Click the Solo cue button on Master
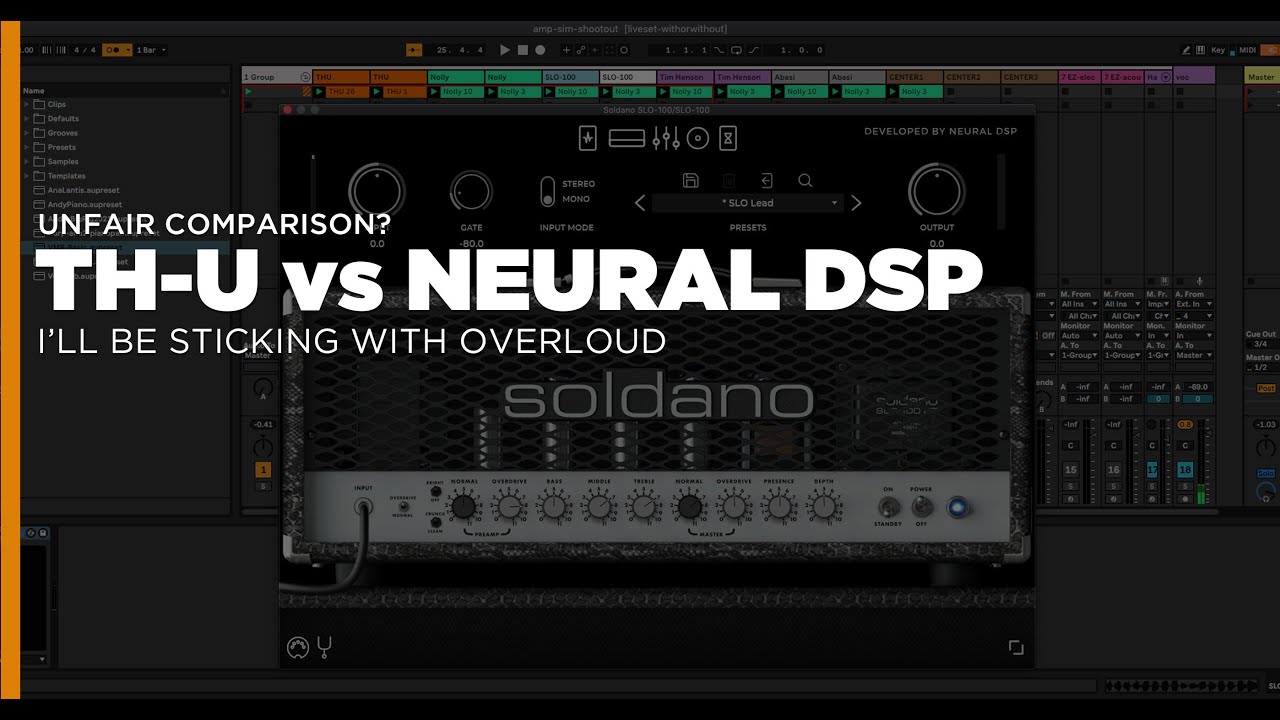The image size is (1280, 720). (1266, 473)
